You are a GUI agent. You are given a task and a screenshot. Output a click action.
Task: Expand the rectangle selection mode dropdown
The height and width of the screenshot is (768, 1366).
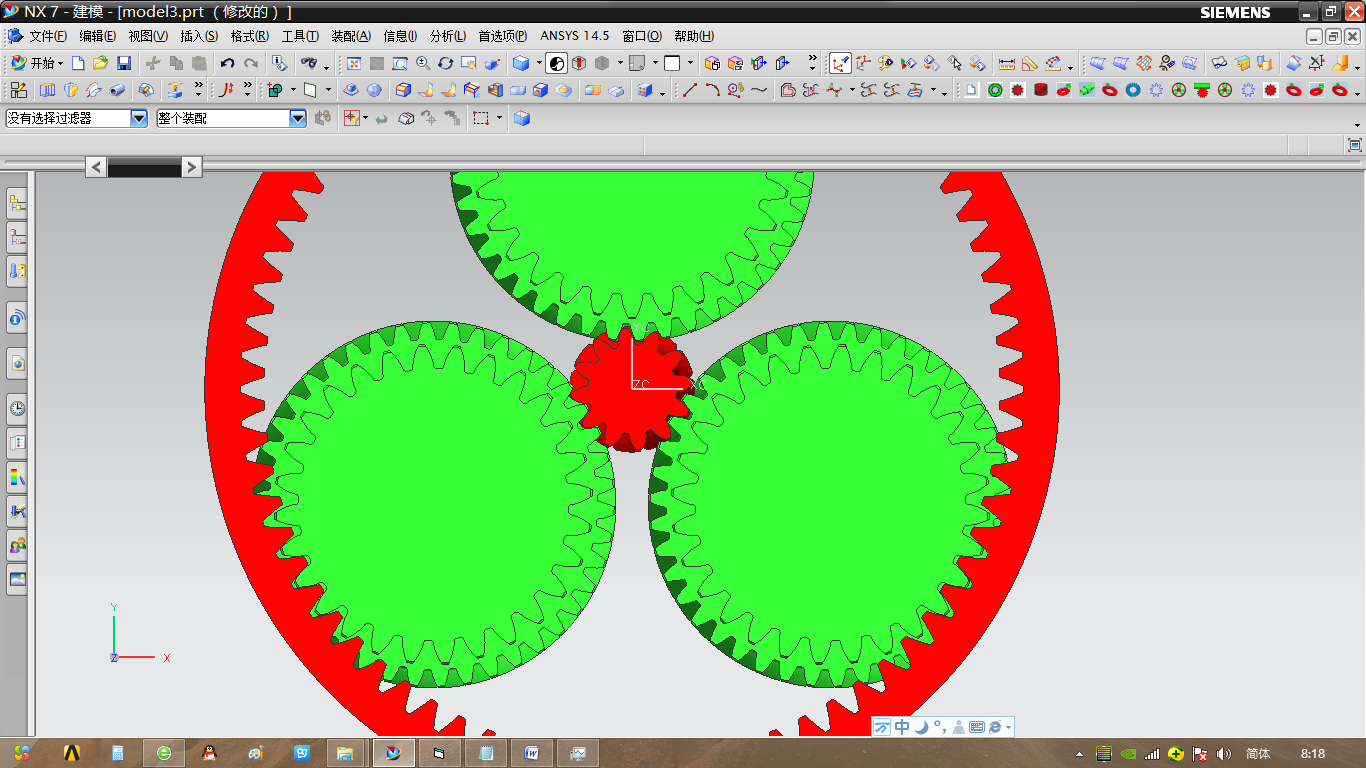500,118
